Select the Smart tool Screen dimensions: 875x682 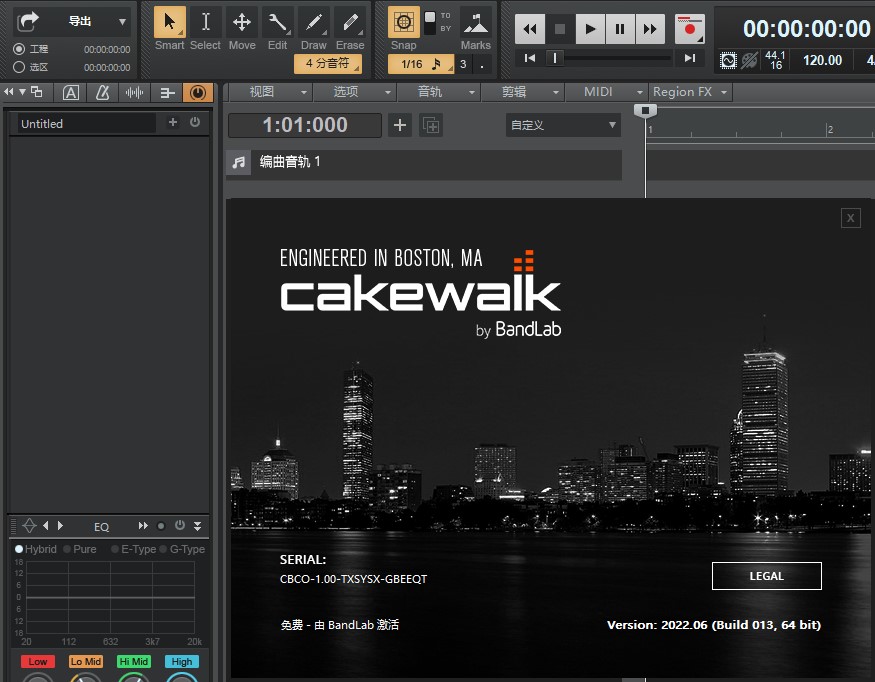click(x=170, y=22)
